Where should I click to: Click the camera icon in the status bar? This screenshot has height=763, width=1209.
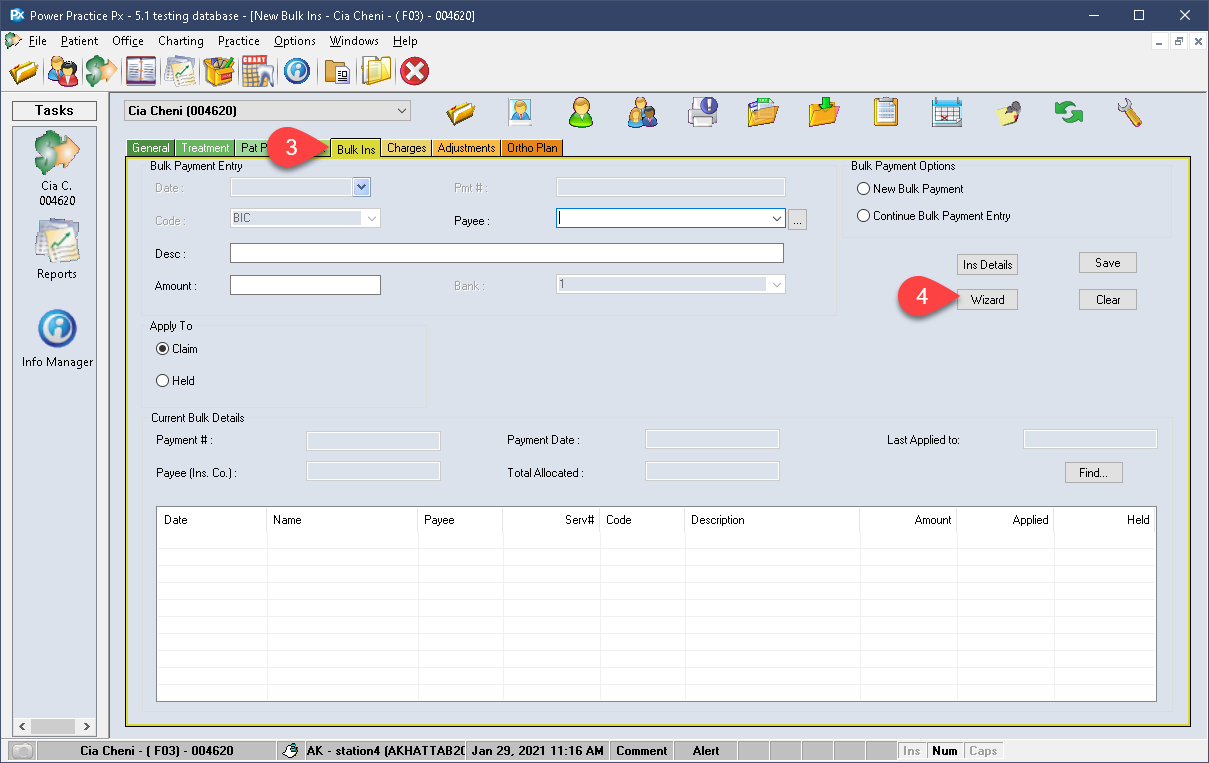click(x=22, y=750)
